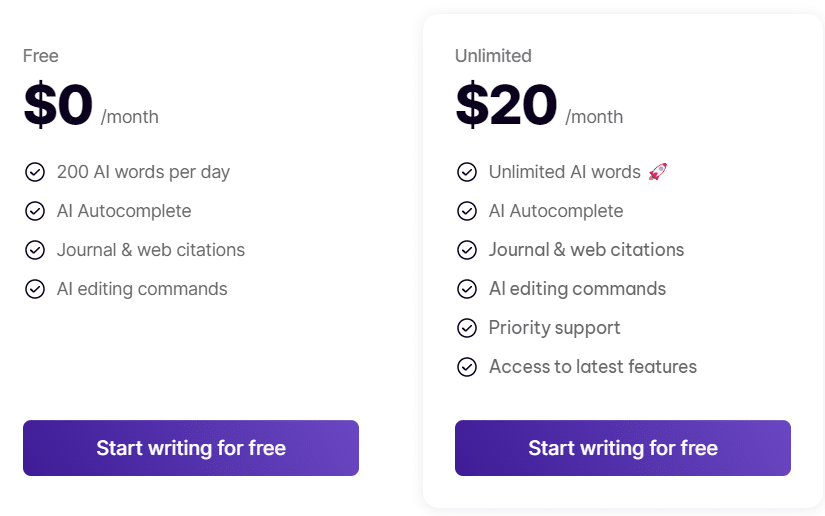Click the $0 per month price
The image size is (825, 516).
point(90,105)
